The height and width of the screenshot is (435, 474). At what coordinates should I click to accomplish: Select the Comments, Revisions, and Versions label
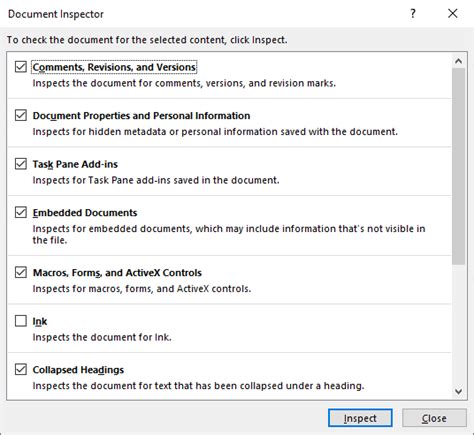coord(114,67)
